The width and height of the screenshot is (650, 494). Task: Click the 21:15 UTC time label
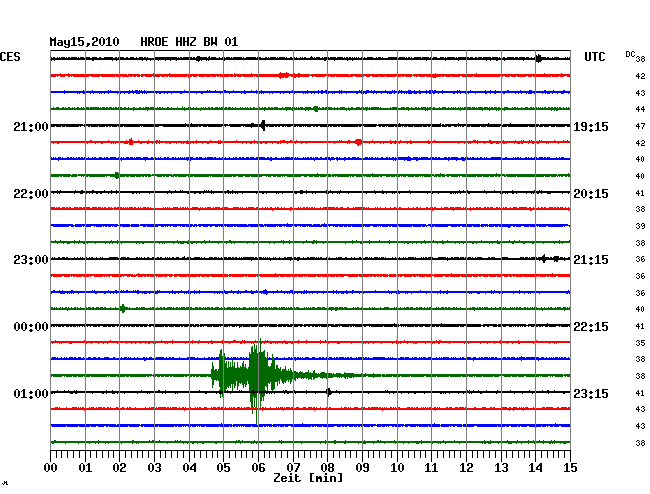coord(591,260)
